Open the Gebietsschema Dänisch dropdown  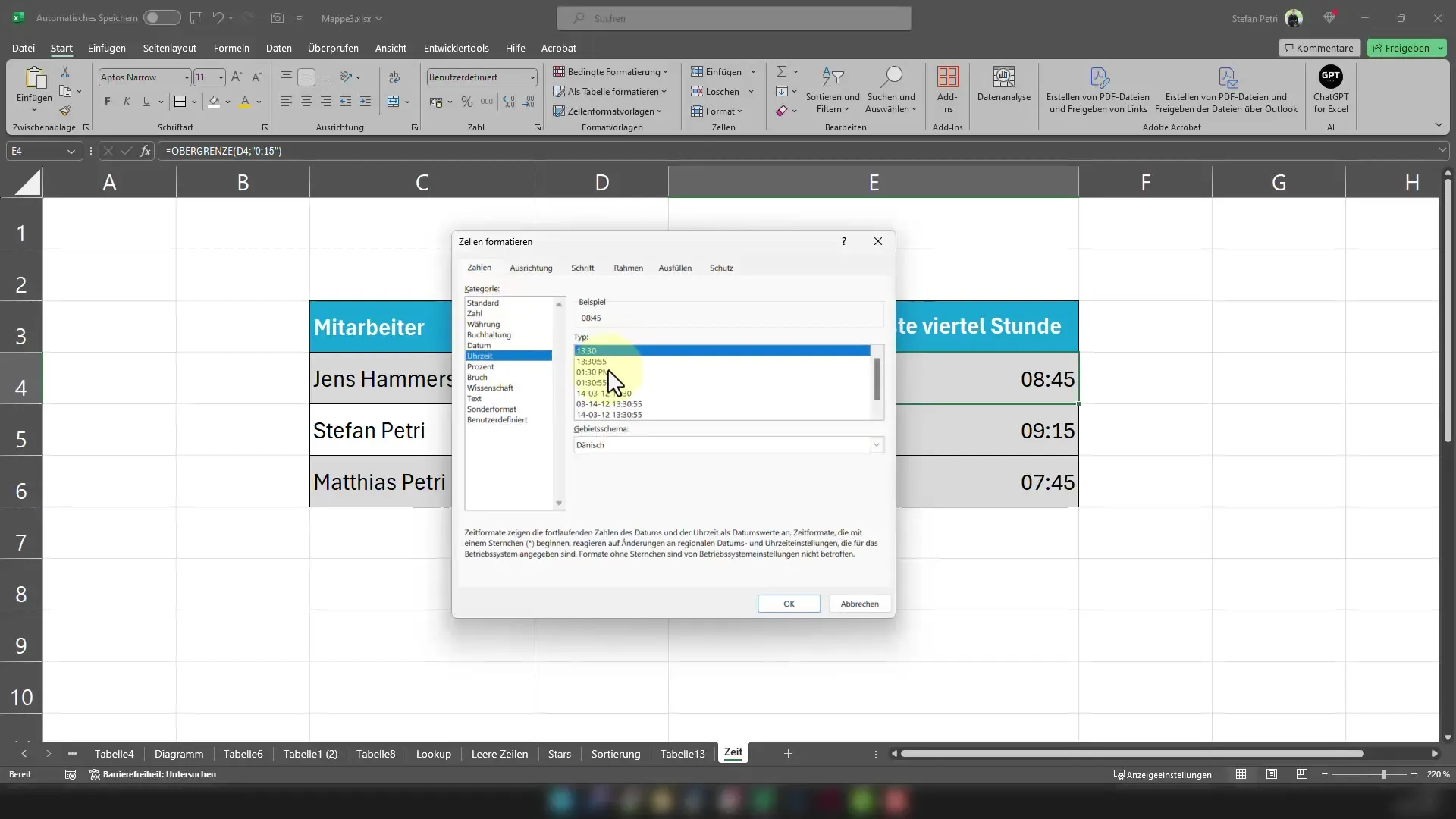[877, 445]
